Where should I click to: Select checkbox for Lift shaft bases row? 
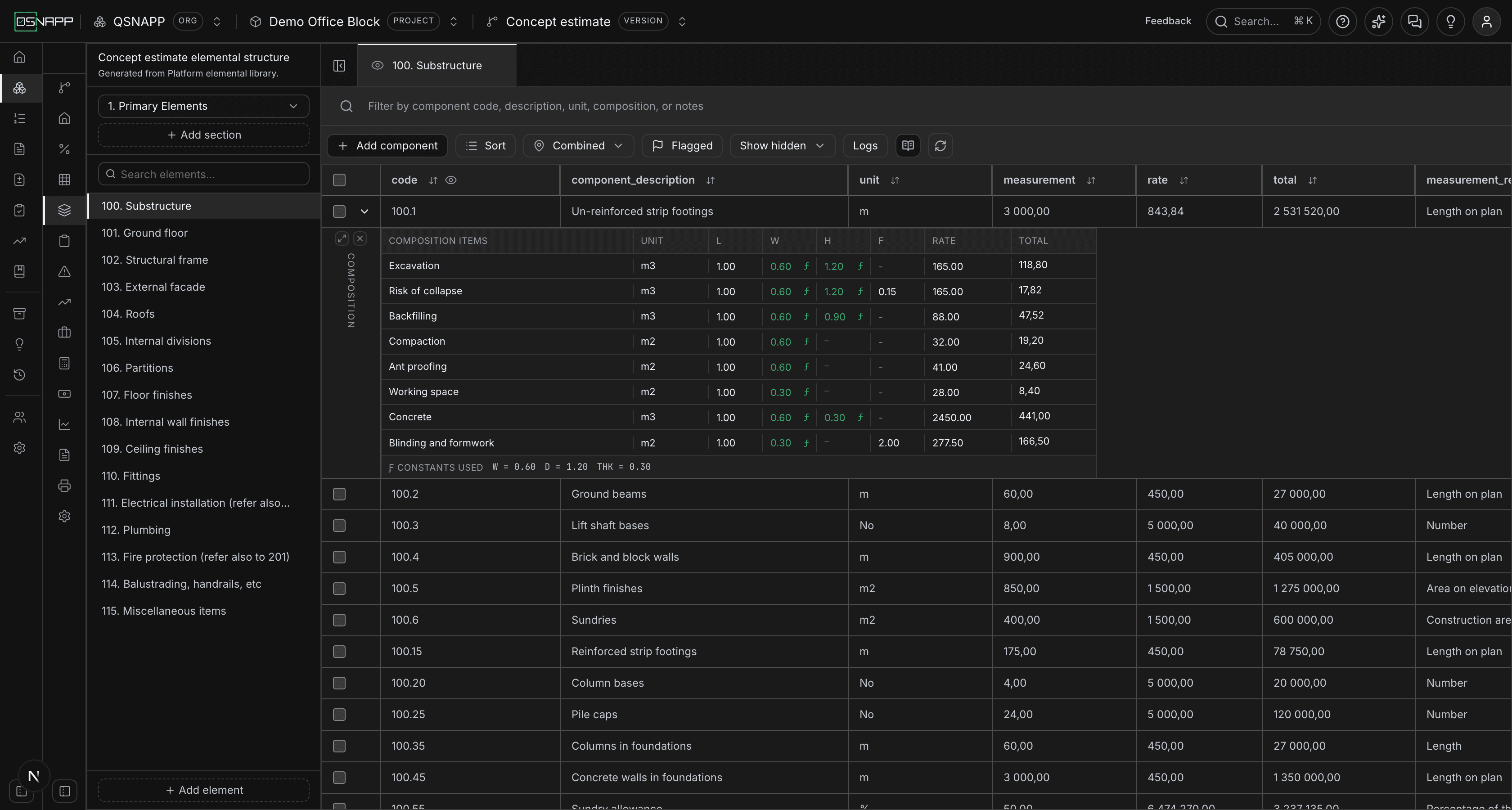click(339, 525)
